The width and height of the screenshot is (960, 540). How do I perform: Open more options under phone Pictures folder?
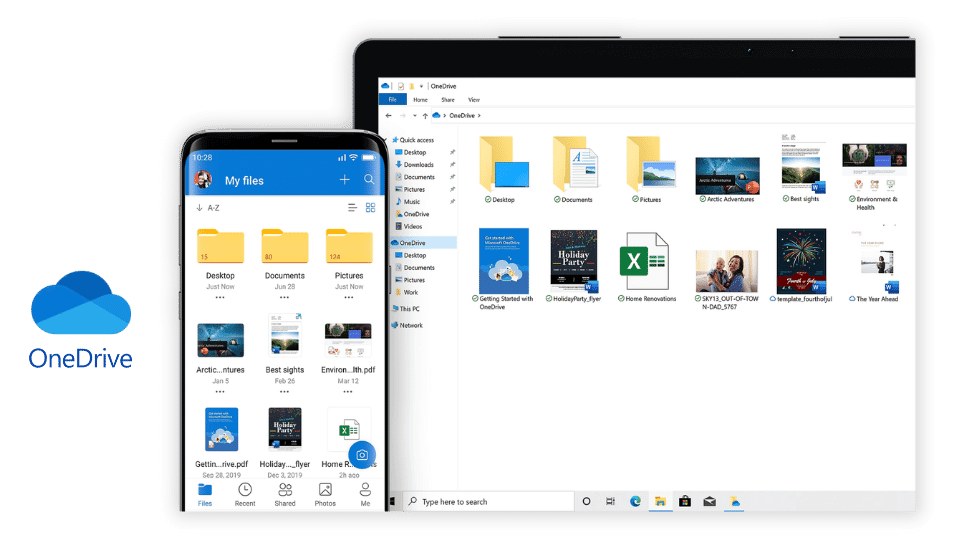point(348,298)
